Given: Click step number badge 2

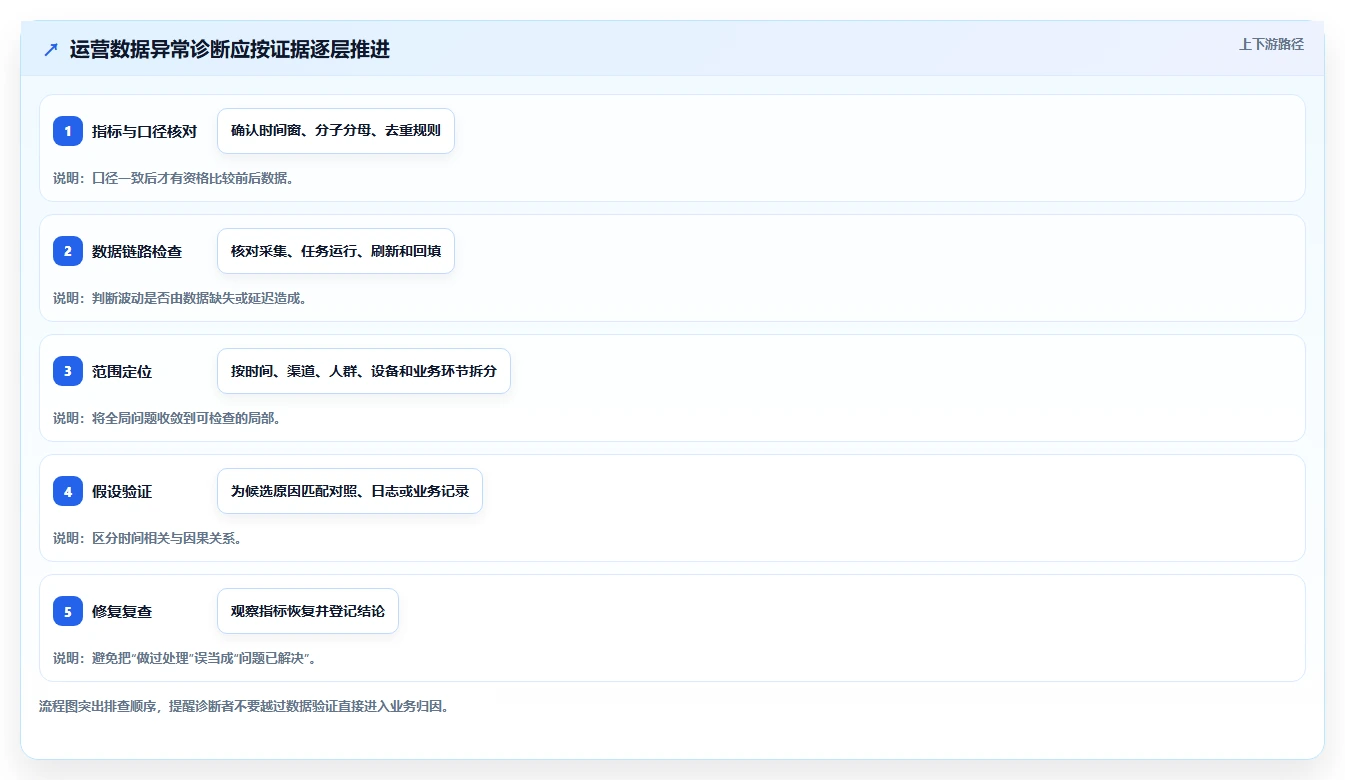Looking at the screenshot, I should coord(68,251).
